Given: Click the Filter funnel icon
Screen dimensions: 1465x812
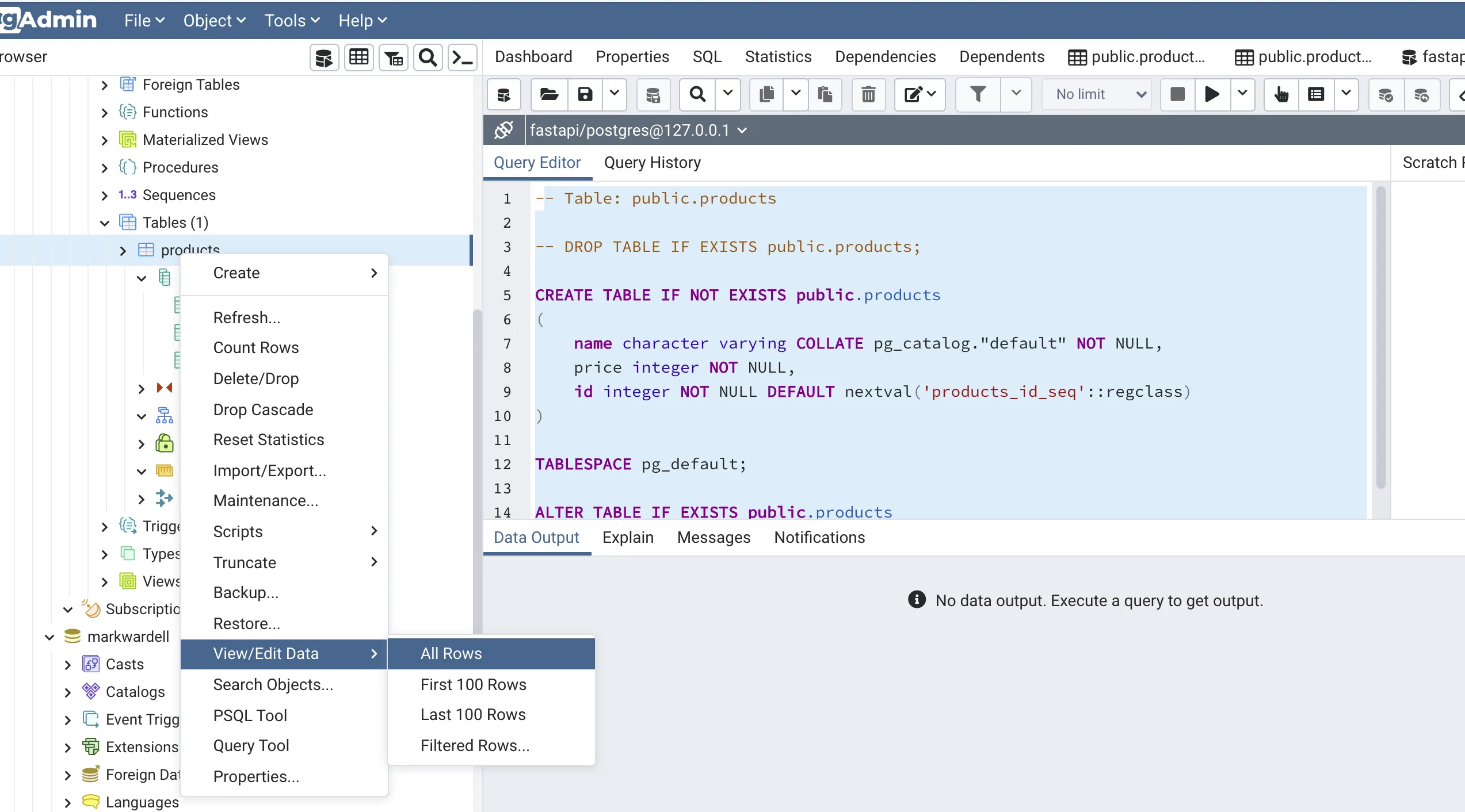Looking at the screenshot, I should (978, 94).
